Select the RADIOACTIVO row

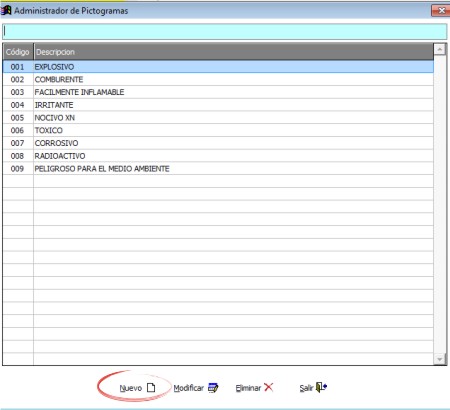(x=218, y=156)
